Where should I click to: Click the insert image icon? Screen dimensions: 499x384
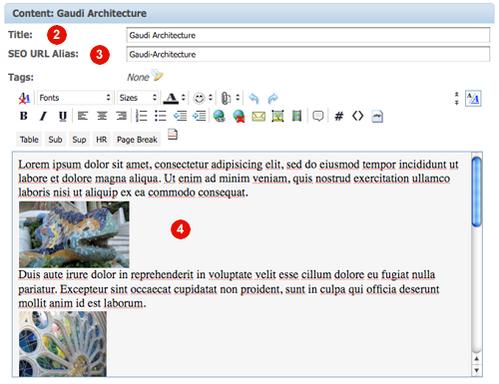[x=278, y=116]
